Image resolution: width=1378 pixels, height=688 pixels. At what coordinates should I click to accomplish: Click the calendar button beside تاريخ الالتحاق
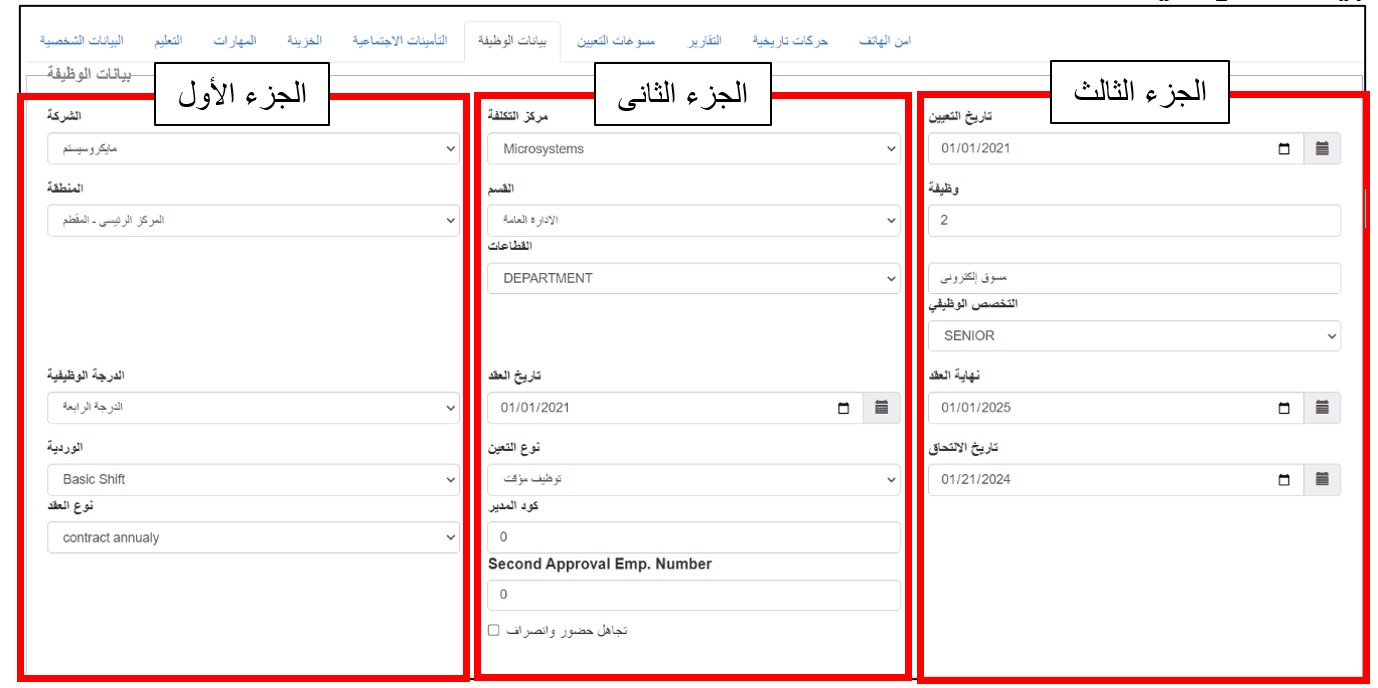[1322, 479]
